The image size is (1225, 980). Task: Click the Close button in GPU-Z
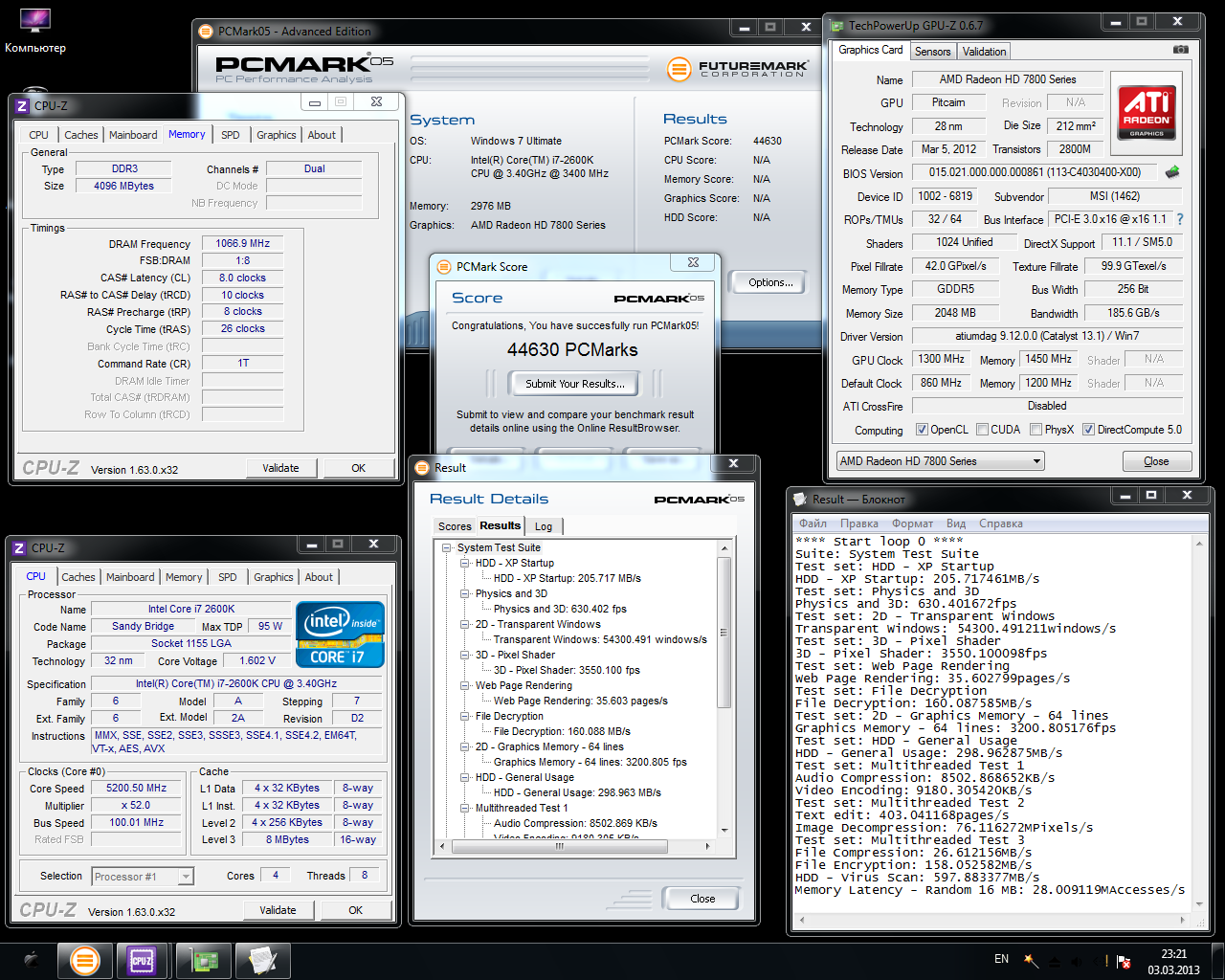pyautogui.click(x=1156, y=461)
